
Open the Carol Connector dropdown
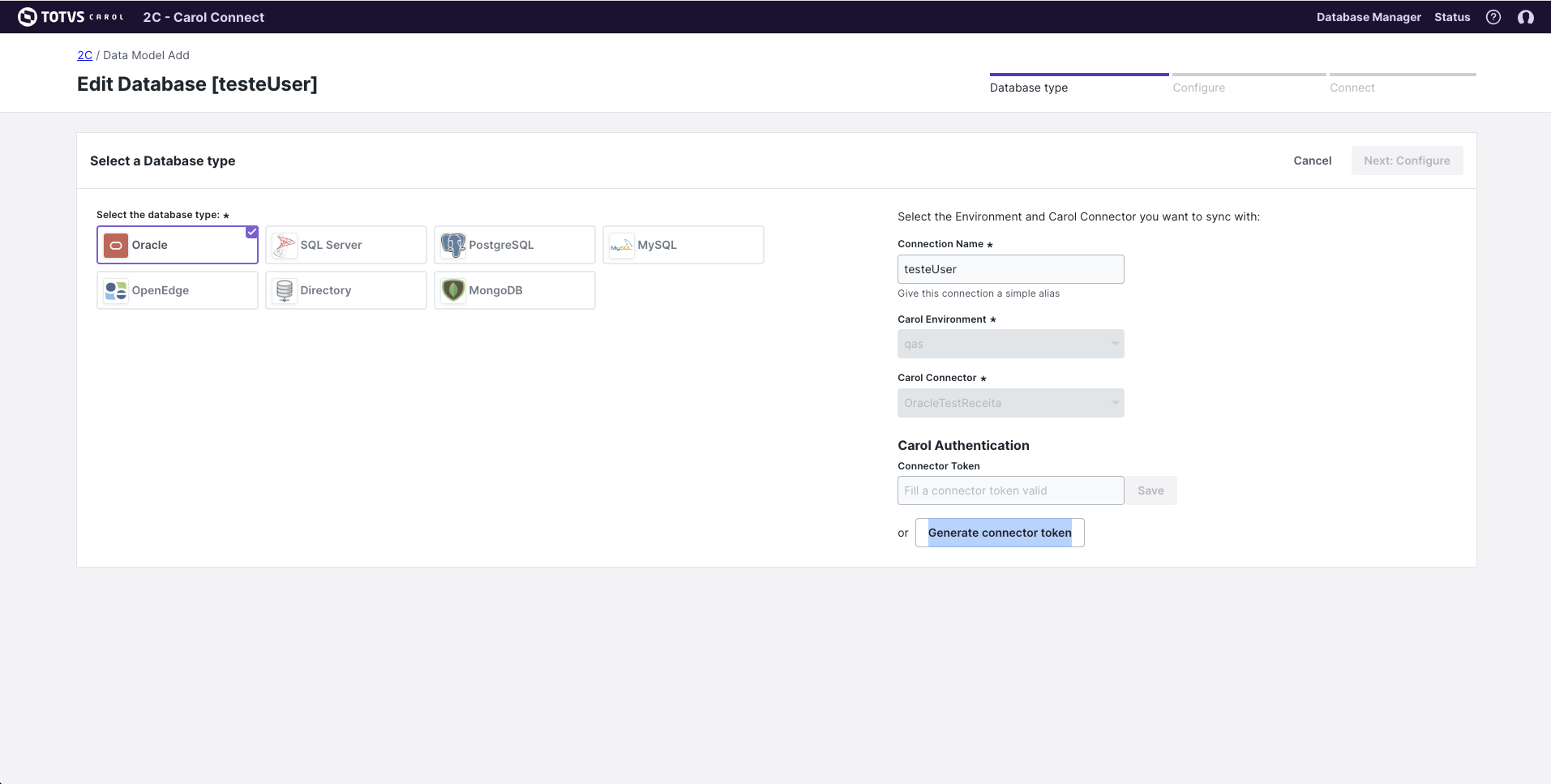pyautogui.click(x=1010, y=403)
